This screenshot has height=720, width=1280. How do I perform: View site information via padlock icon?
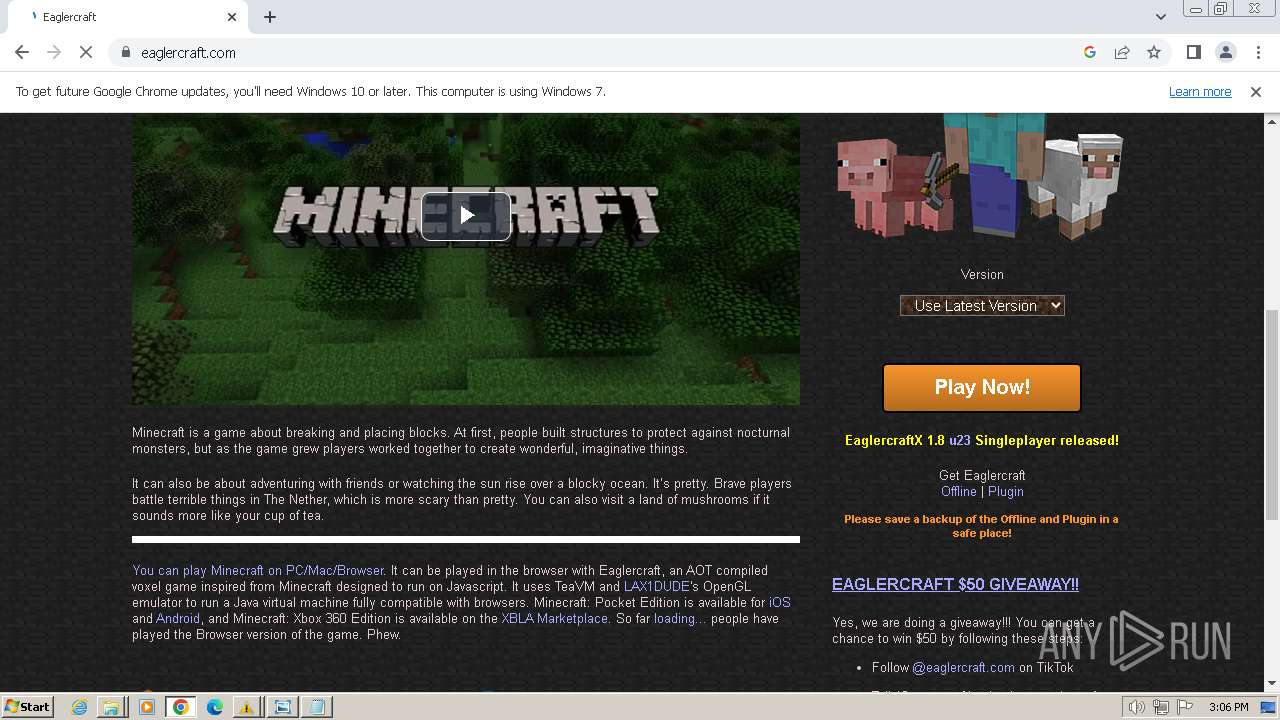tap(126, 52)
